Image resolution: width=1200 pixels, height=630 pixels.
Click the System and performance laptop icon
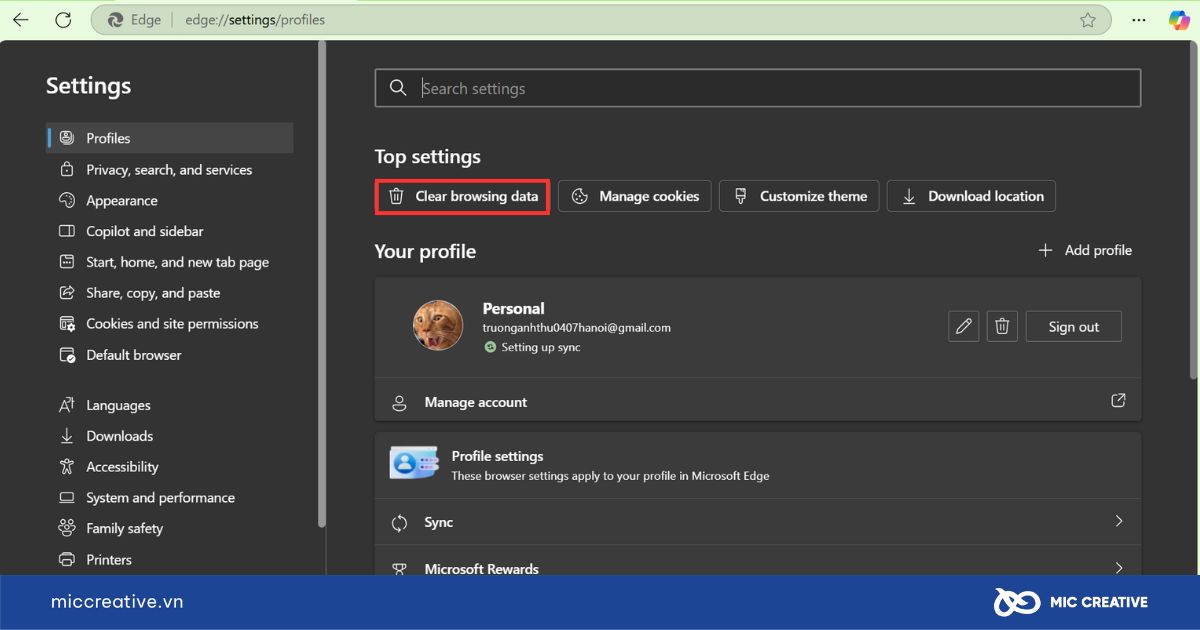[67, 498]
